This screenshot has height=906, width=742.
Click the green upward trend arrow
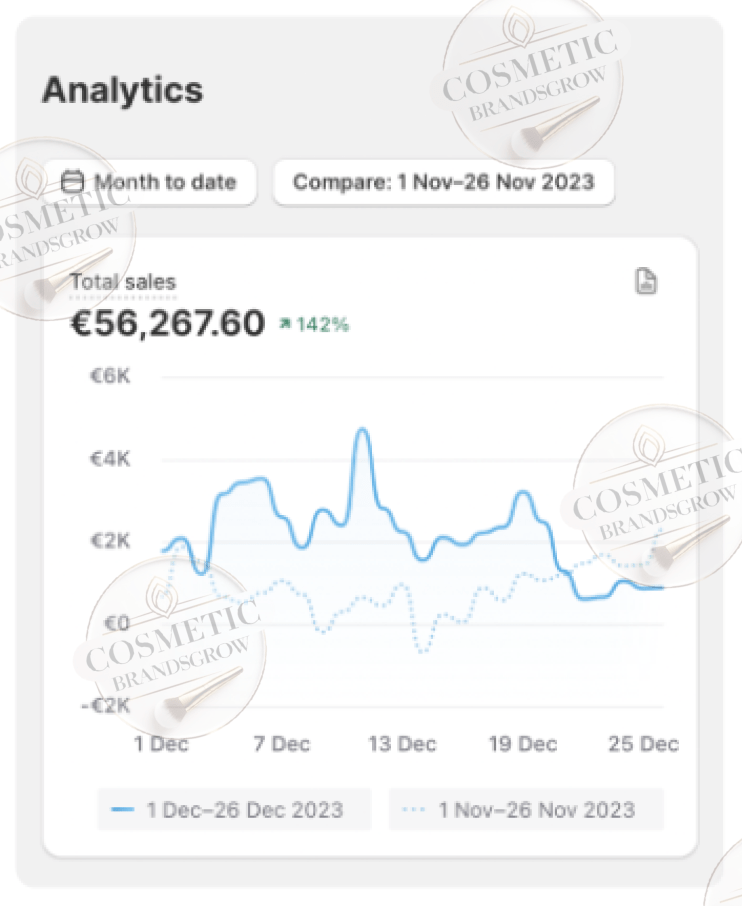click(285, 324)
